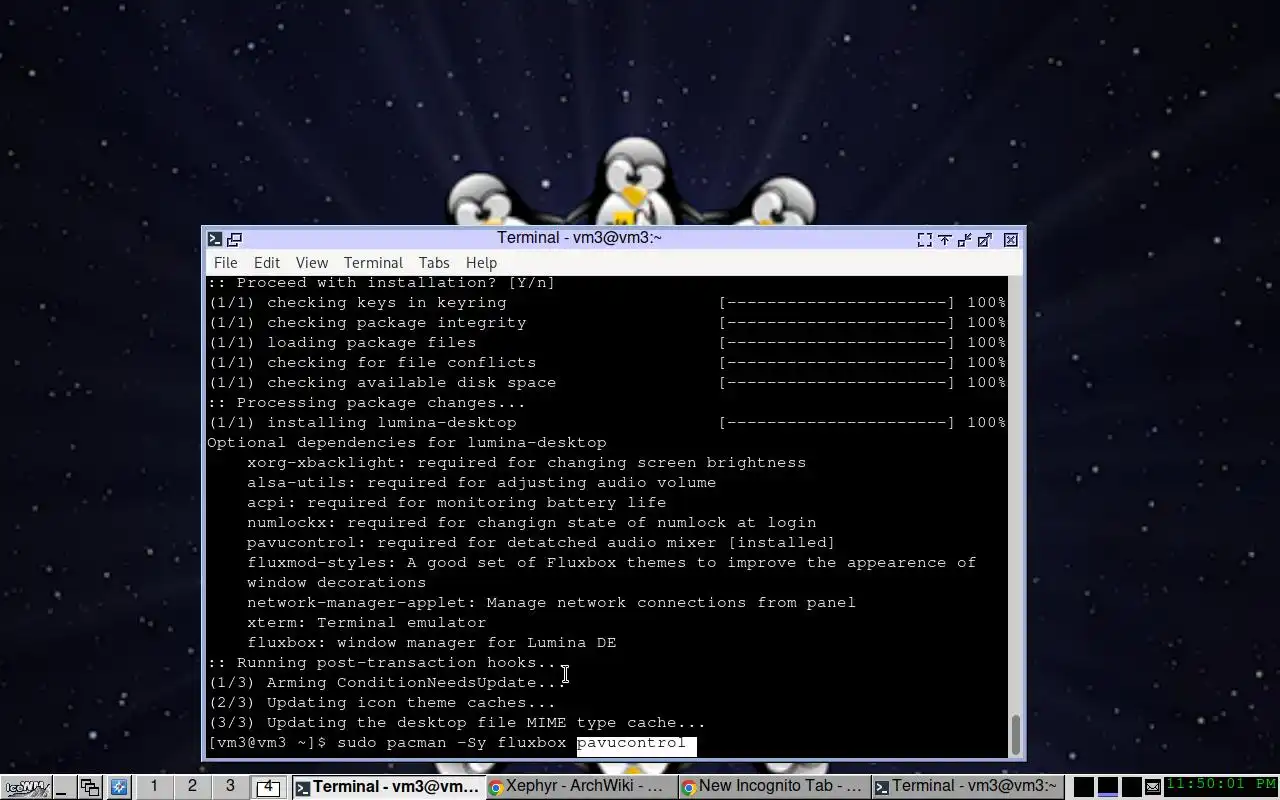The height and width of the screenshot is (800, 1280).
Task: Click the window depth icon in titlebar
Action: click(x=235, y=239)
